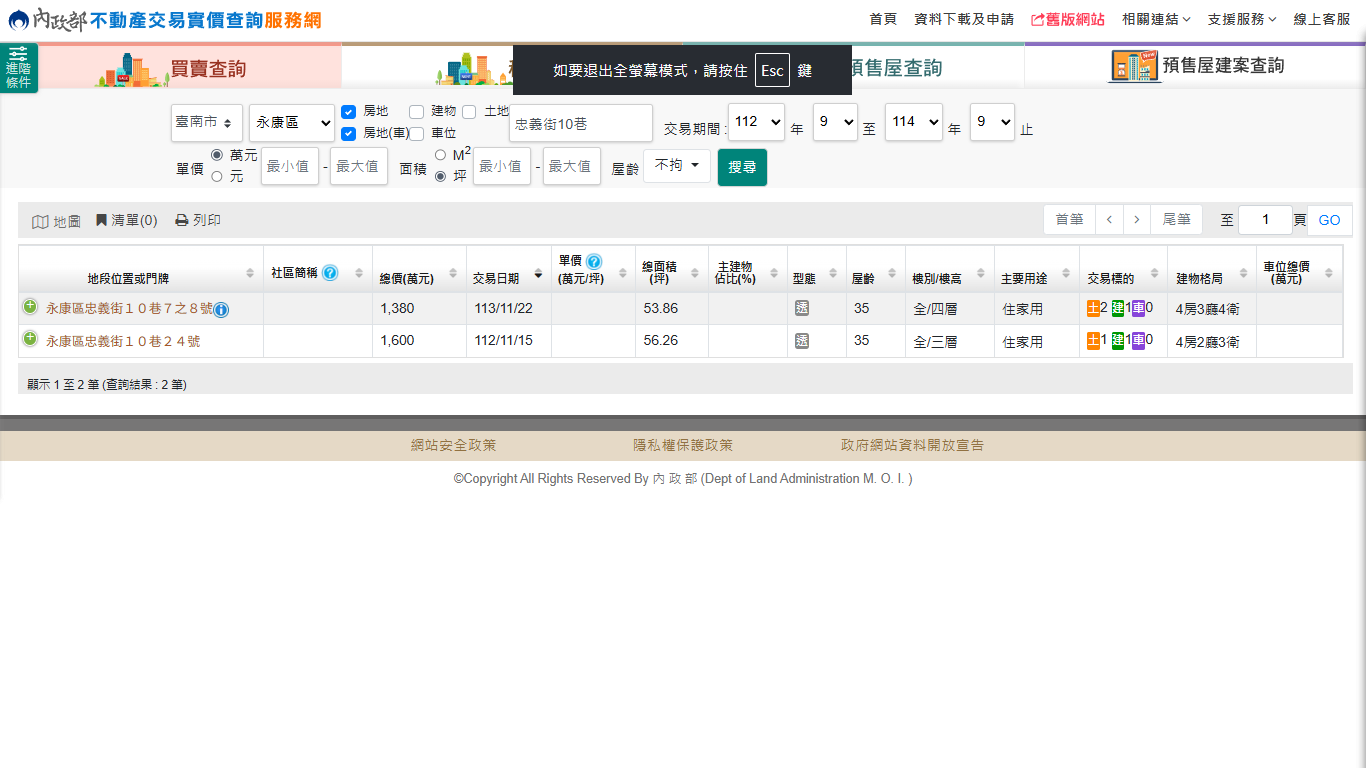This screenshot has height=768, width=1366.
Task: Expand the 屋齡 不拘 dropdown
Action: (676, 166)
